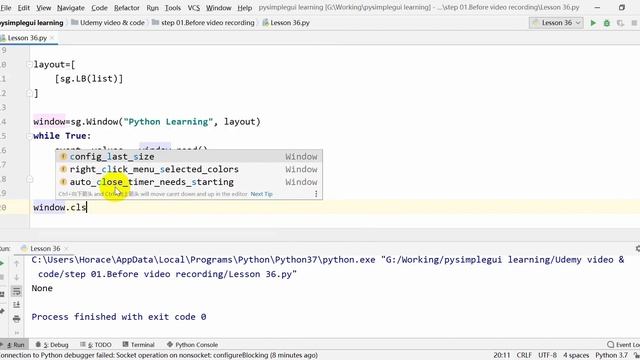Click Restore layout icon in Run panel sidebar
Viewport: 640px width, 360px height.
2,294
